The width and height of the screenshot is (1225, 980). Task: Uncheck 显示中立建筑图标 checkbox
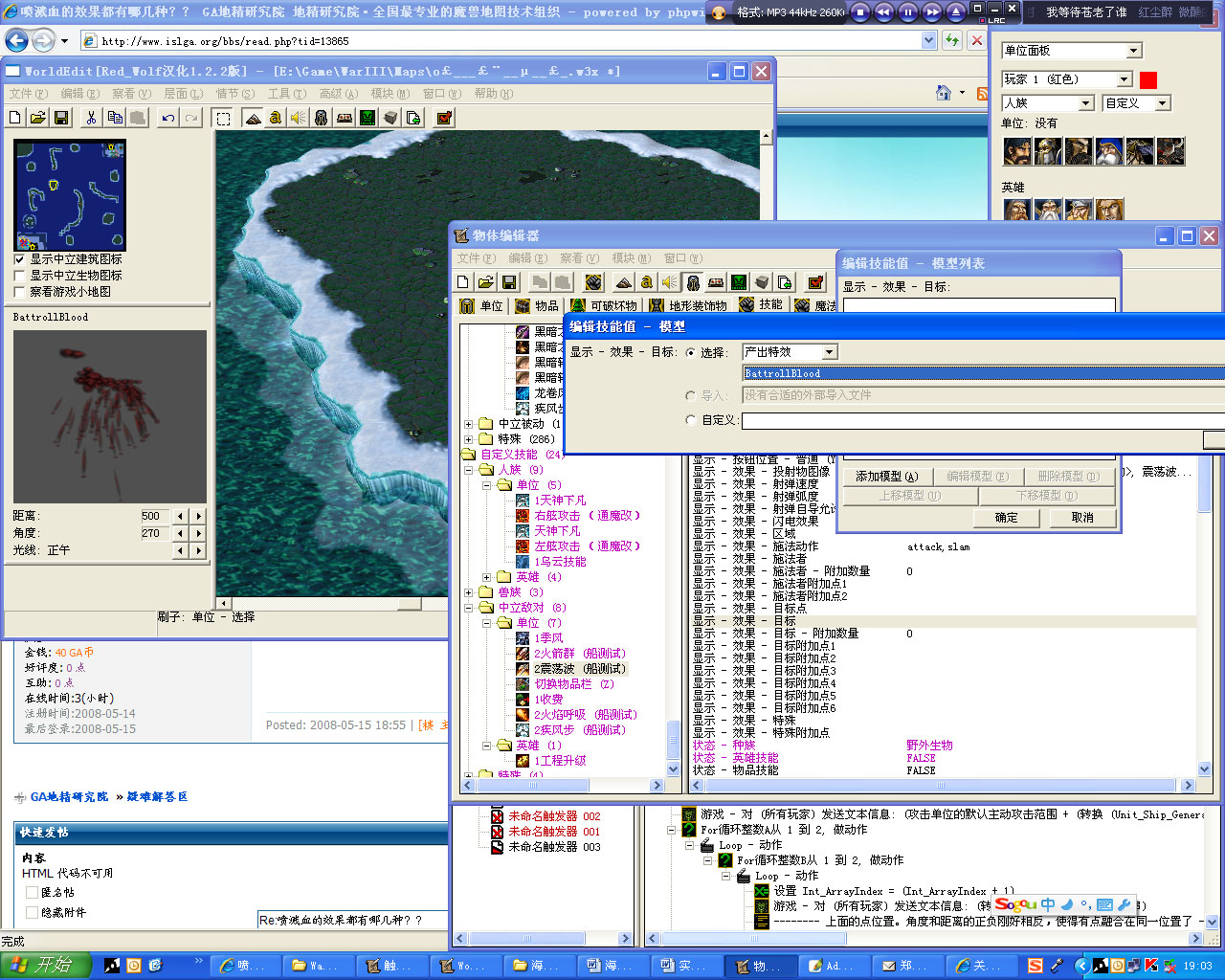tap(19, 259)
